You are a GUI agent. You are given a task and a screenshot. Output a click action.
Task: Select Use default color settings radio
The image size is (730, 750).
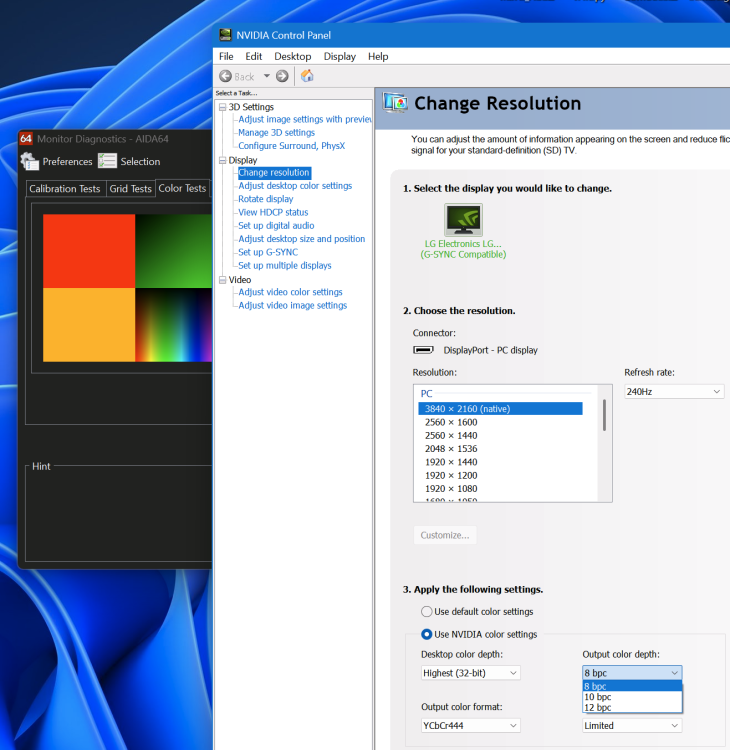tap(428, 611)
